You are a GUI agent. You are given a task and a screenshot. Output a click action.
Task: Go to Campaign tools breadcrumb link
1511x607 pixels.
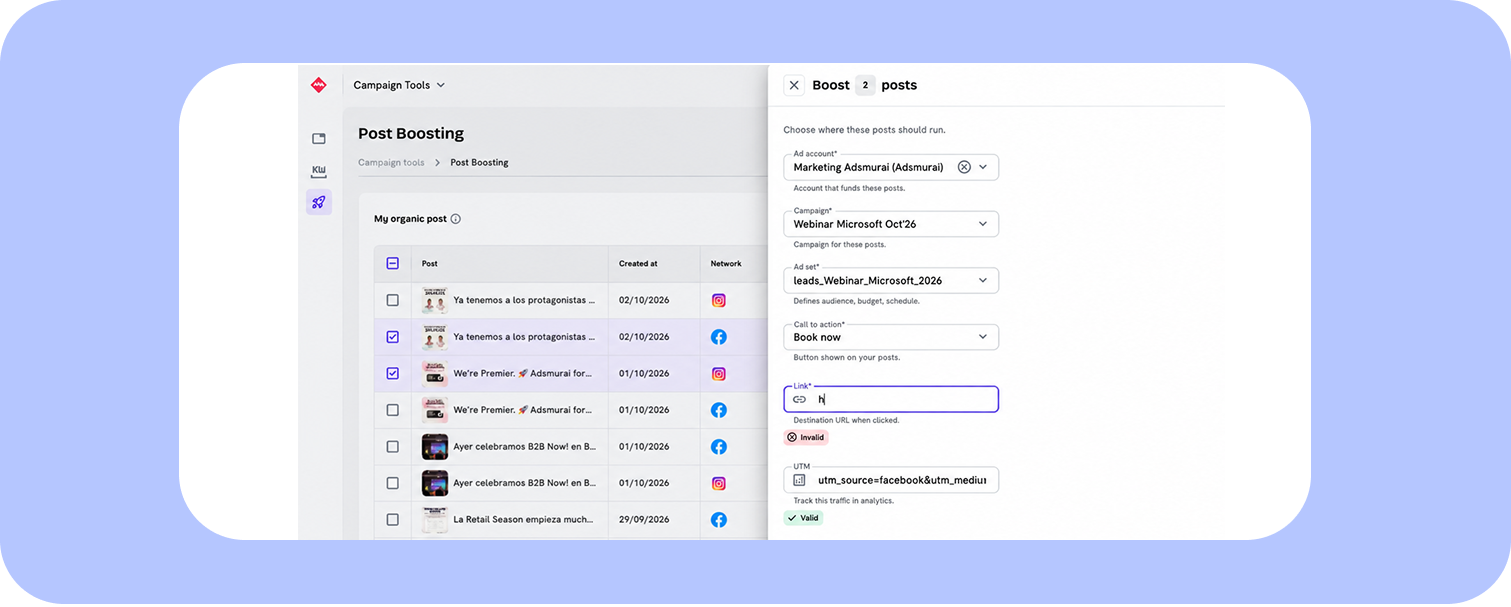click(391, 163)
